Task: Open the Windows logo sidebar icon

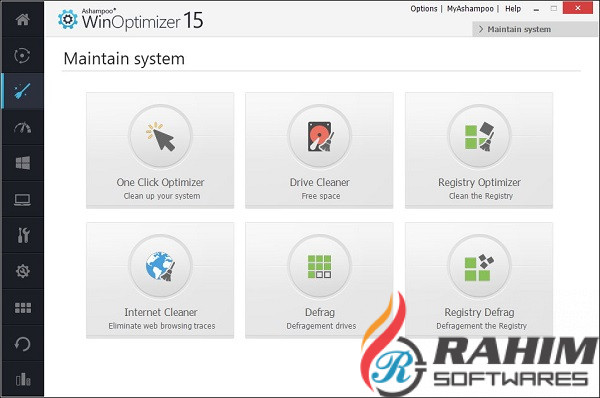Action: point(23,163)
